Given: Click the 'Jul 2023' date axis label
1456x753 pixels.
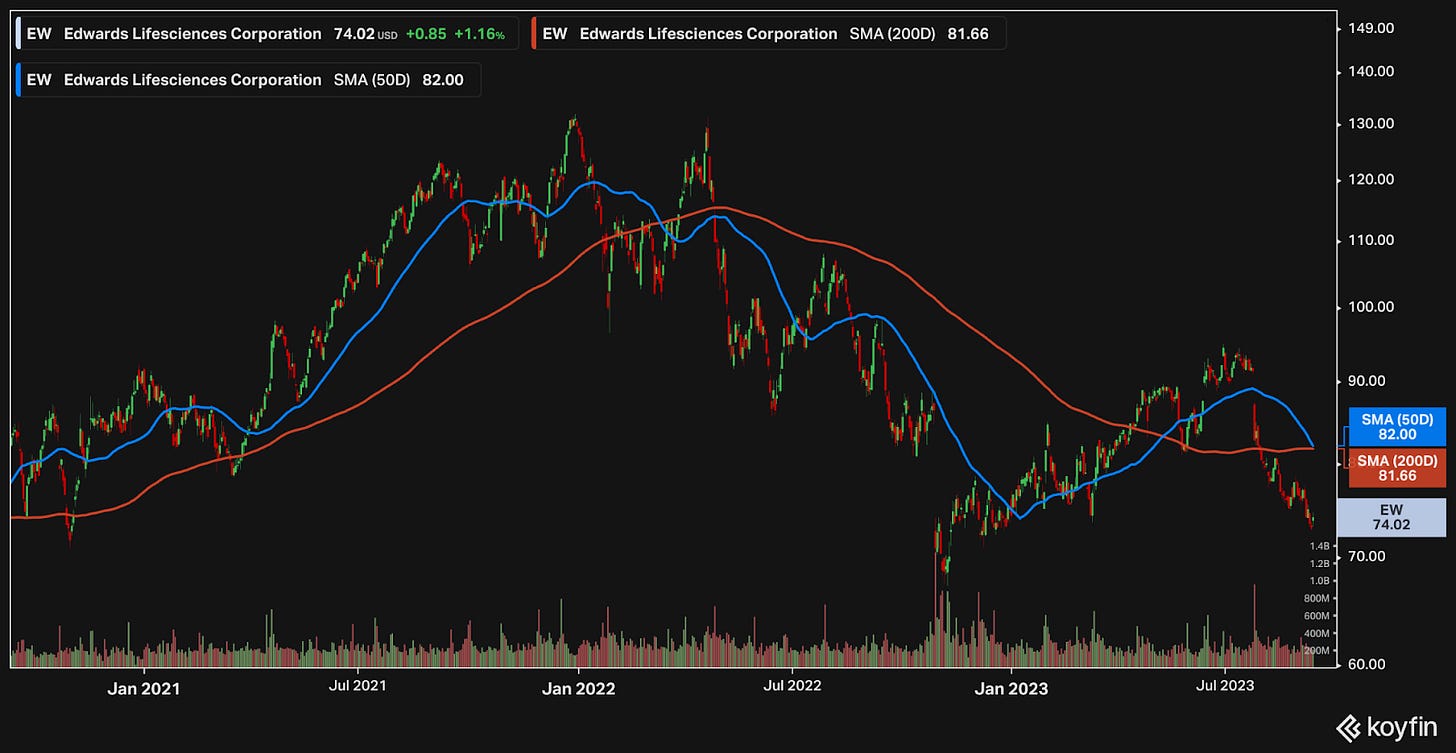Looking at the screenshot, I should pyautogui.click(x=1224, y=686).
